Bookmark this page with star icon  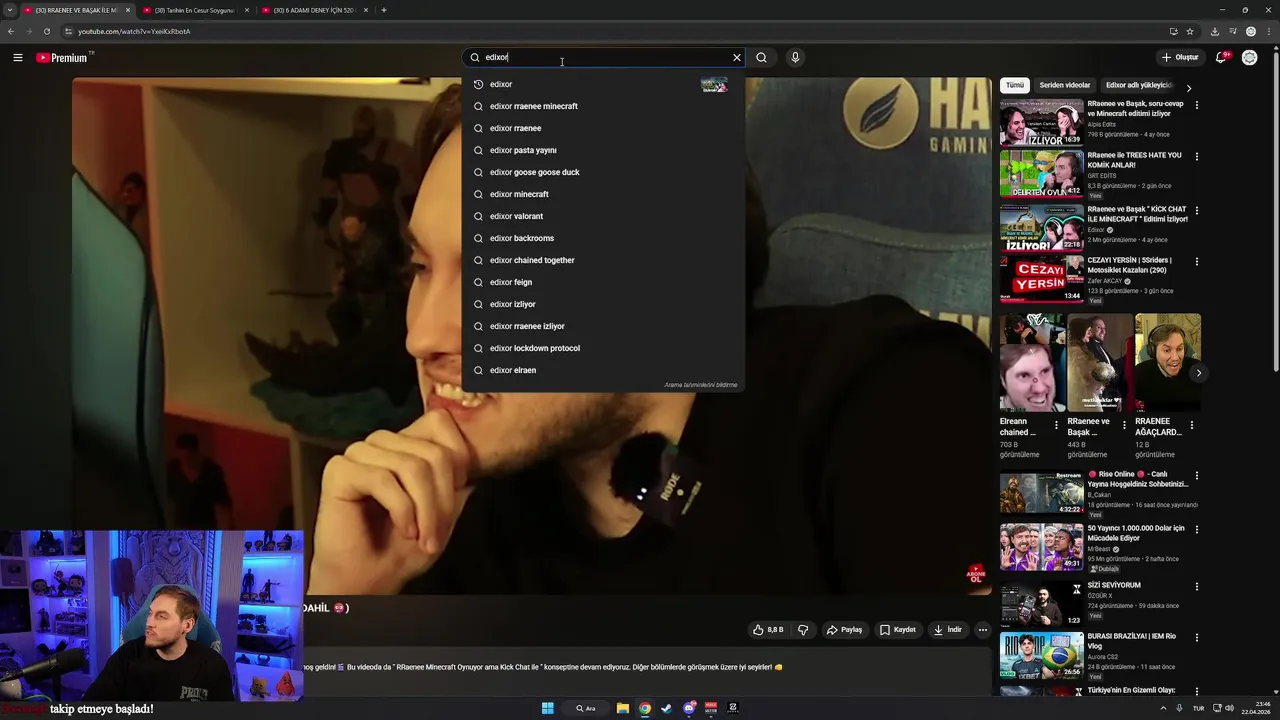1190,31
